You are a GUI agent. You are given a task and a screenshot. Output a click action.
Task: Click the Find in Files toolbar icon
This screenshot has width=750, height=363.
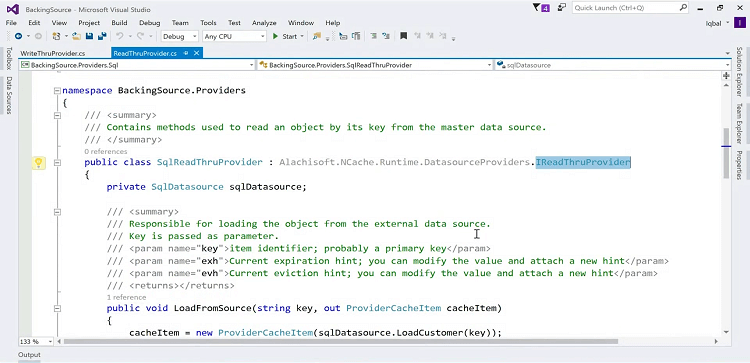[x=316, y=36]
